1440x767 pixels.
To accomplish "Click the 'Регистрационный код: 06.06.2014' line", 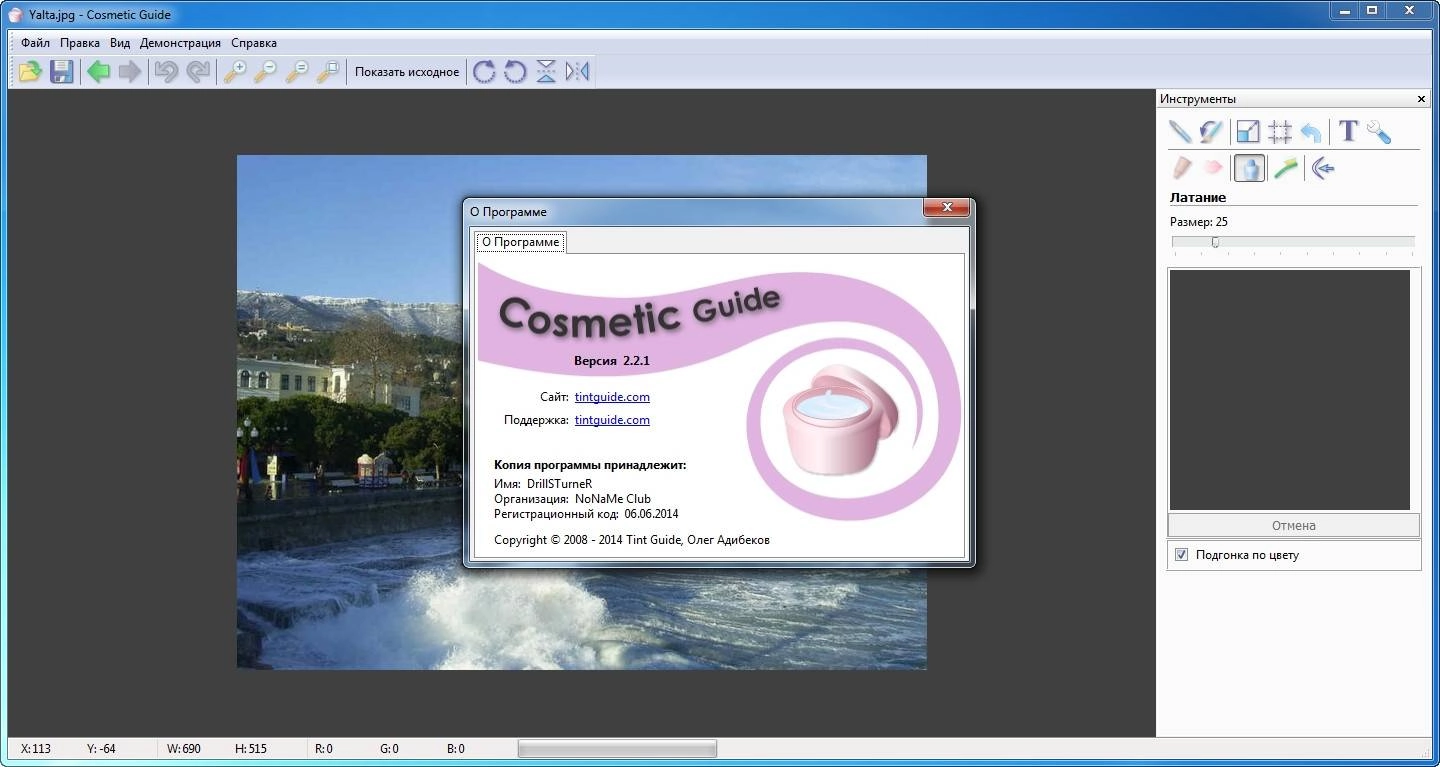I will [586, 514].
